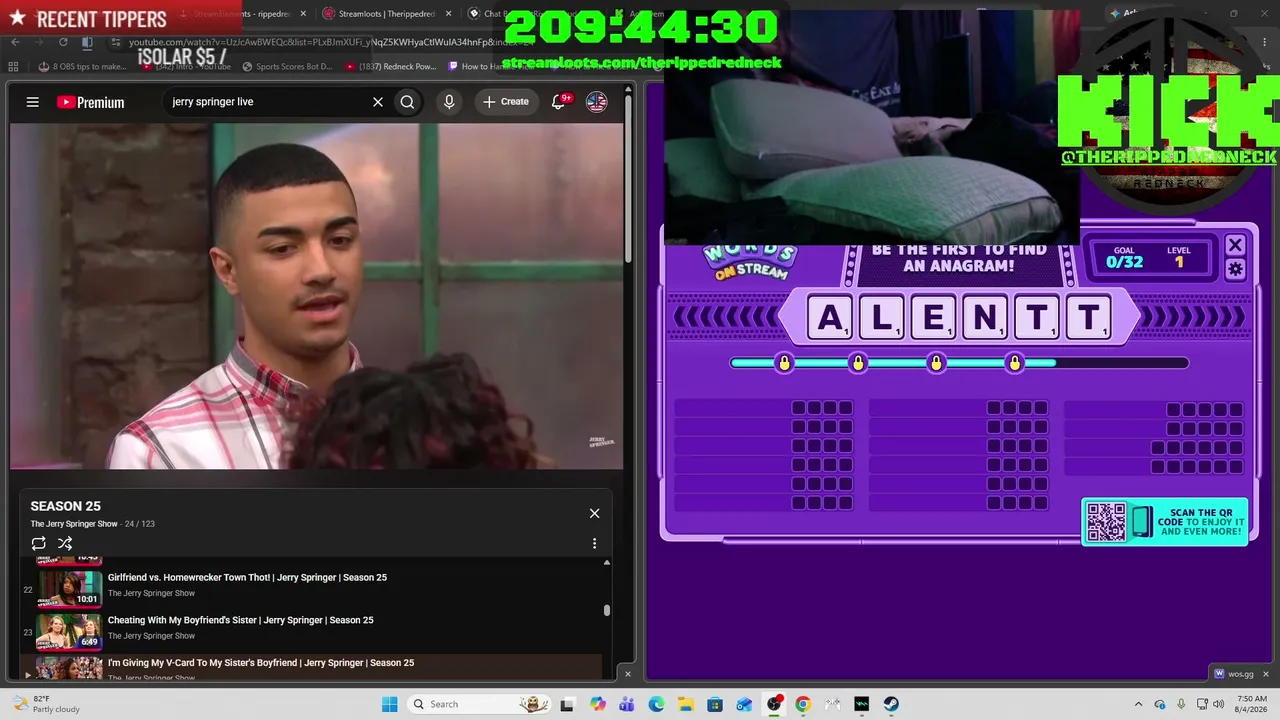Image resolution: width=1280 pixels, height=720 pixels.
Task: Open the YouTube account avatar menu
Action: (x=596, y=102)
